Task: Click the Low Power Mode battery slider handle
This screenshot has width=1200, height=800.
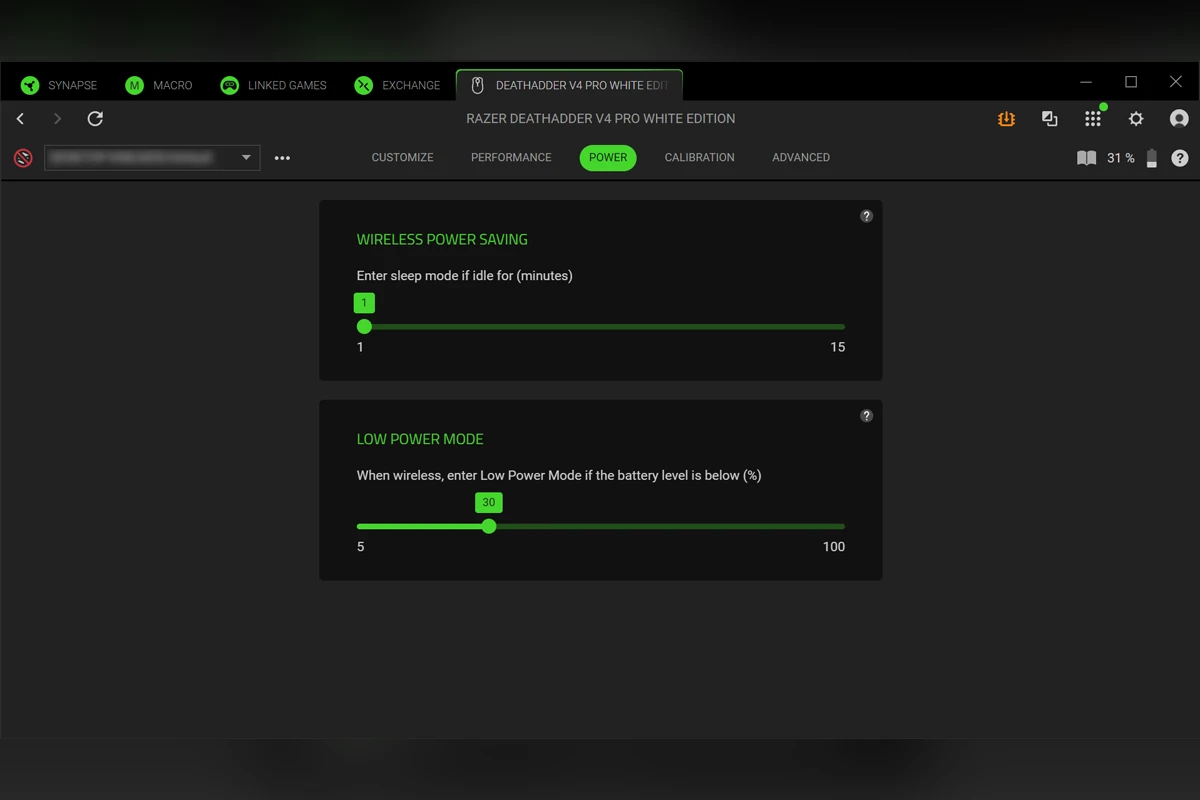Action: click(x=489, y=526)
